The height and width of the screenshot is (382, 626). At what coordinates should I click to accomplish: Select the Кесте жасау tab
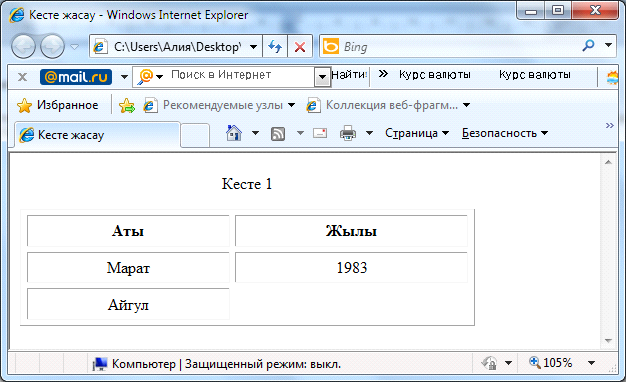click(98, 135)
